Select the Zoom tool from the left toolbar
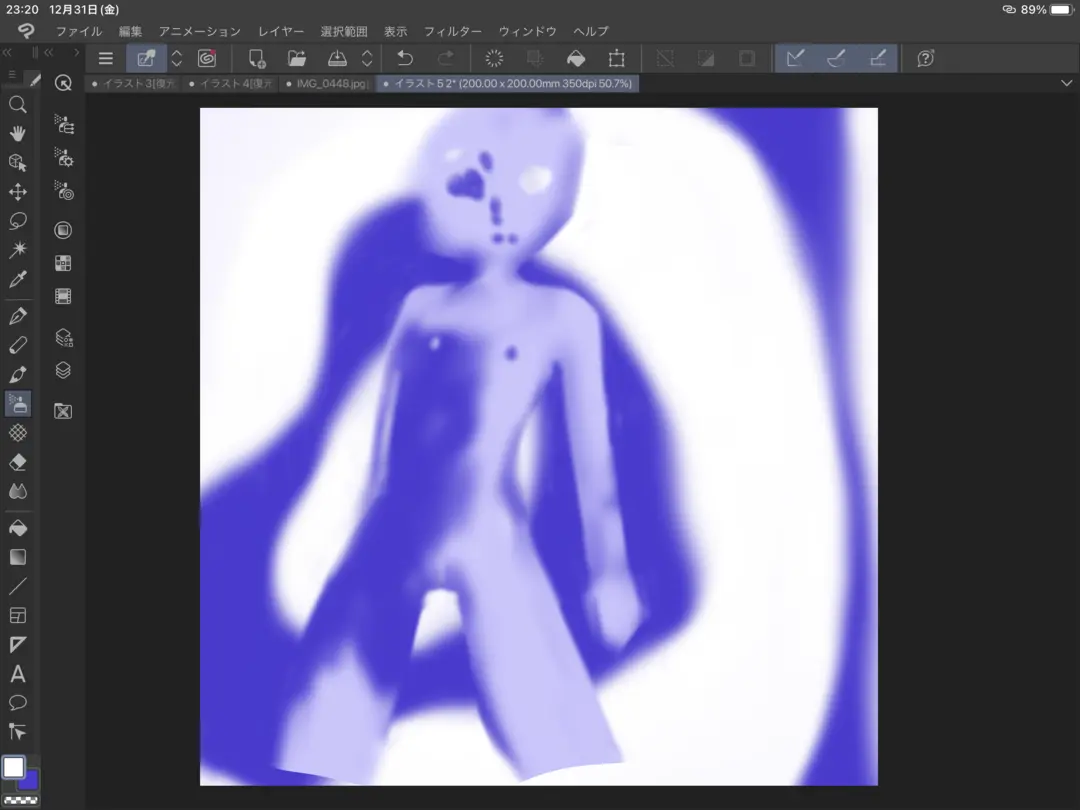Viewport: 1080px width, 810px height. click(18, 103)
